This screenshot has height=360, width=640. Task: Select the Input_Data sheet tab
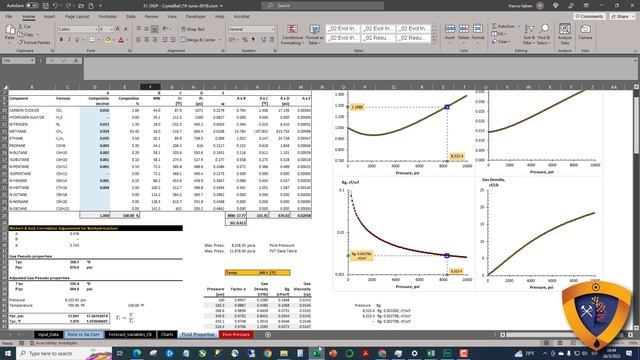49,335
